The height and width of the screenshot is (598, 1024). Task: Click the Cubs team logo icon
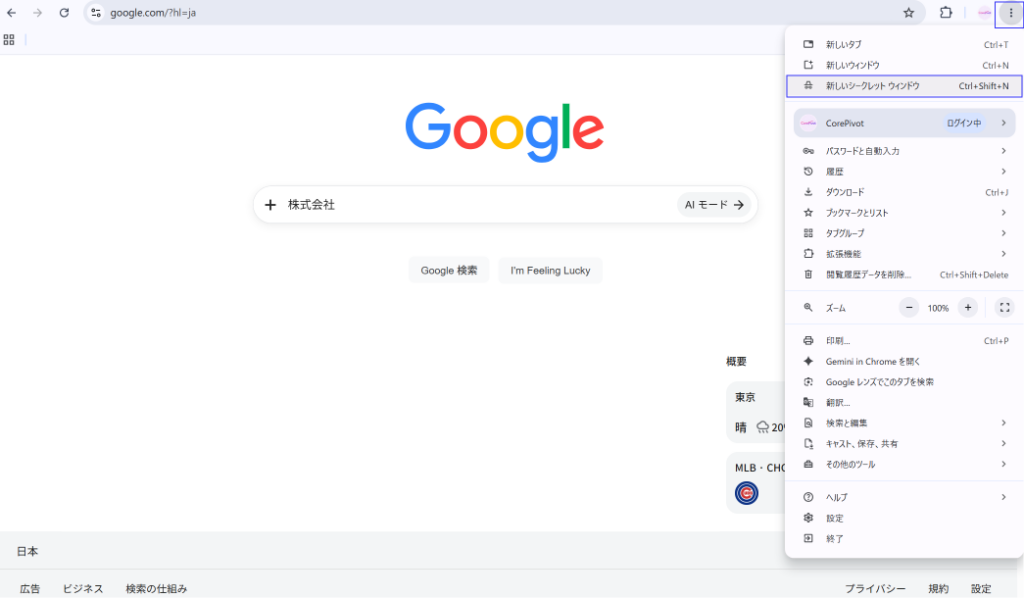click(x=746, y=493)
